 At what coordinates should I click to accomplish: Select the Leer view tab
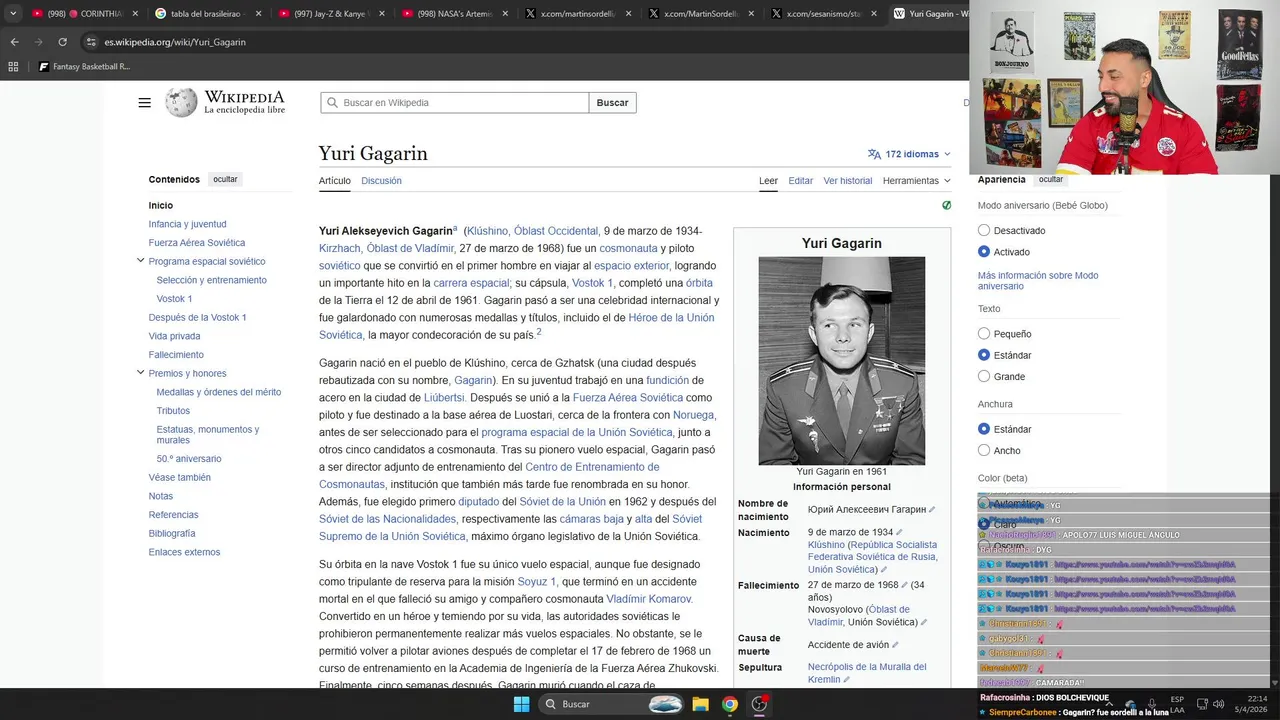click(768, 181)
